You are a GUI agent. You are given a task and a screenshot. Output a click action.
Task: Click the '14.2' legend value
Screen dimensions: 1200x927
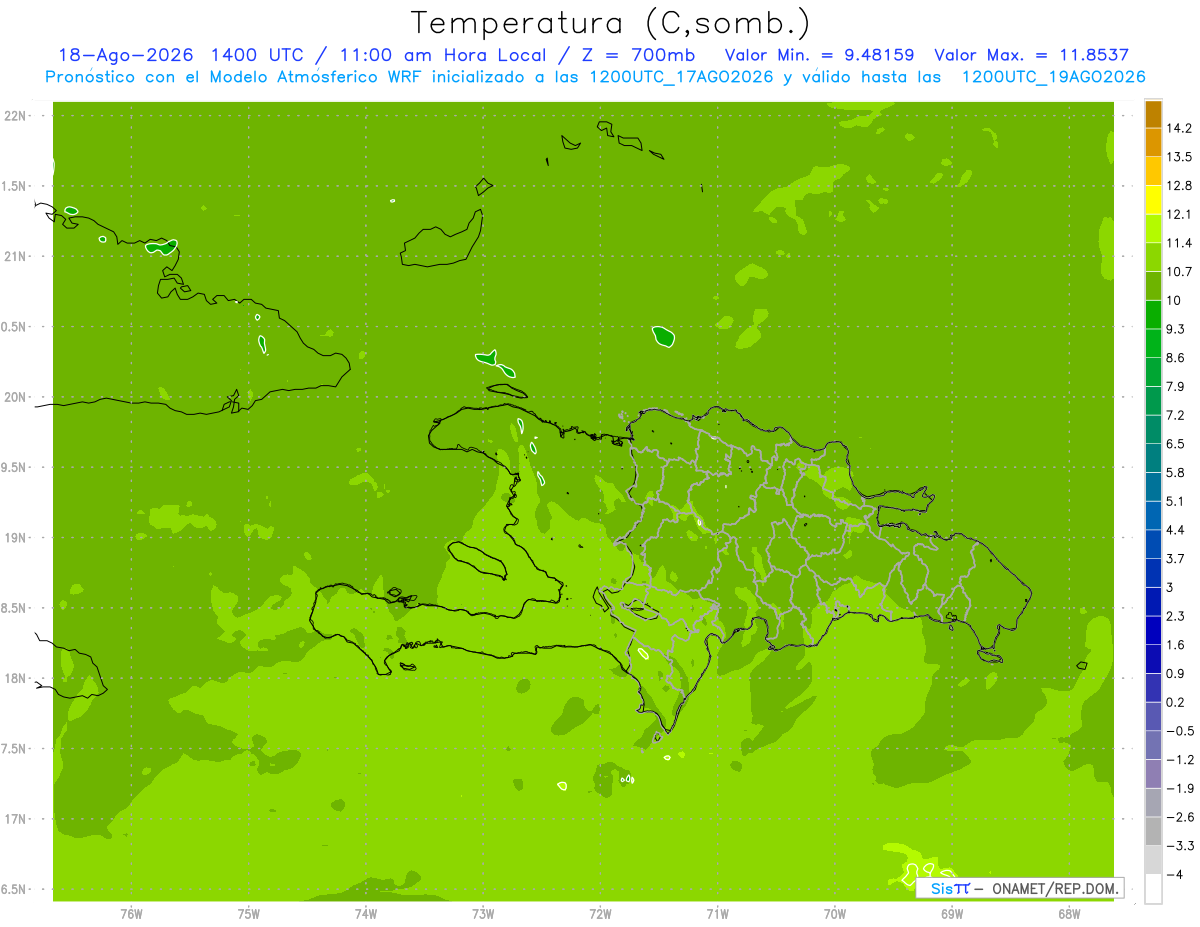(1179, 128)
